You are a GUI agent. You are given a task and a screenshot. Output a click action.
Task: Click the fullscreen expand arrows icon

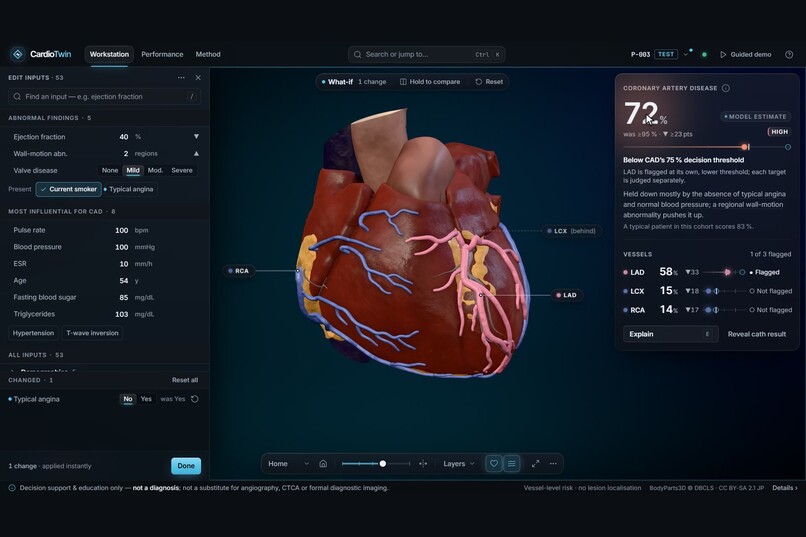pos(535,464)
